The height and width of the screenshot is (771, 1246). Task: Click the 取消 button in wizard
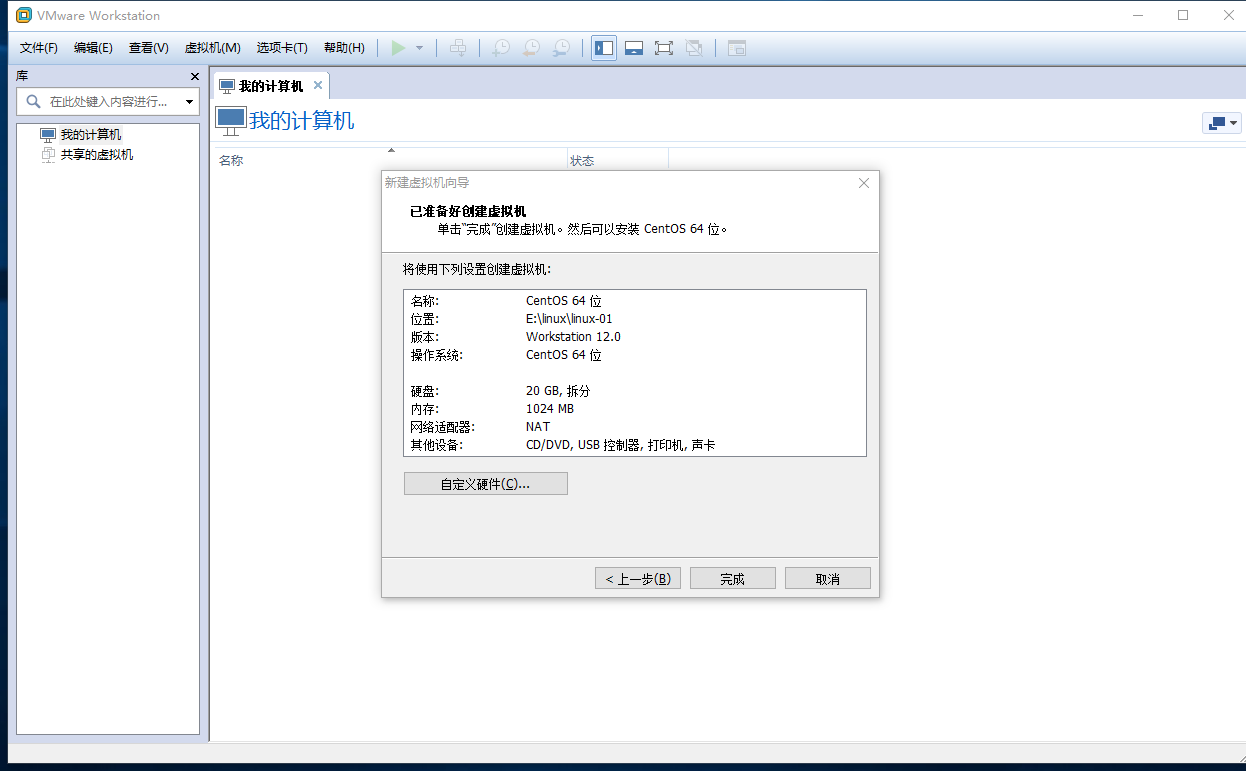828,579
